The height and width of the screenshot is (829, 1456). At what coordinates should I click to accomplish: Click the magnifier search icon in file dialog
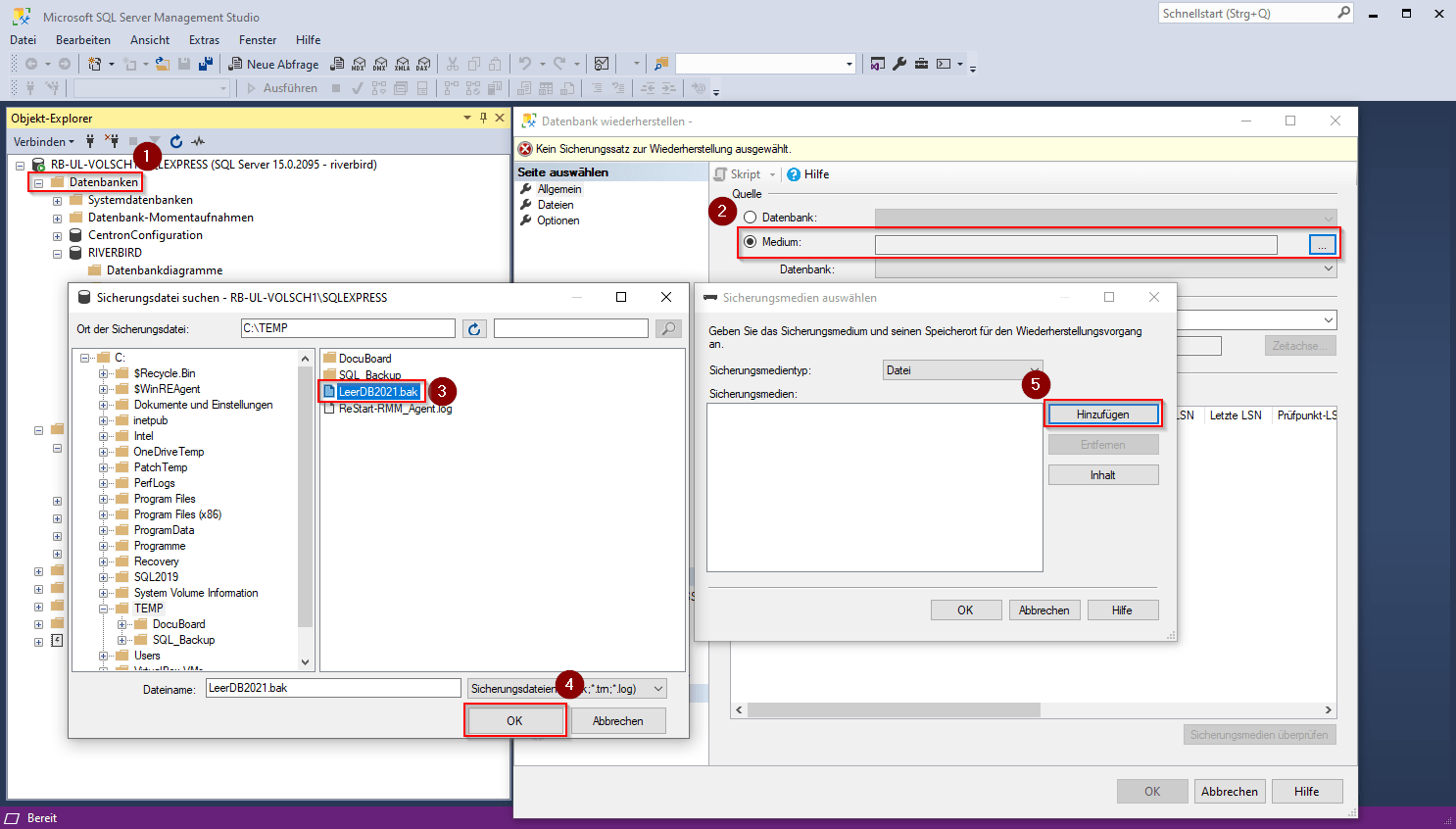[x=668, y=329]
